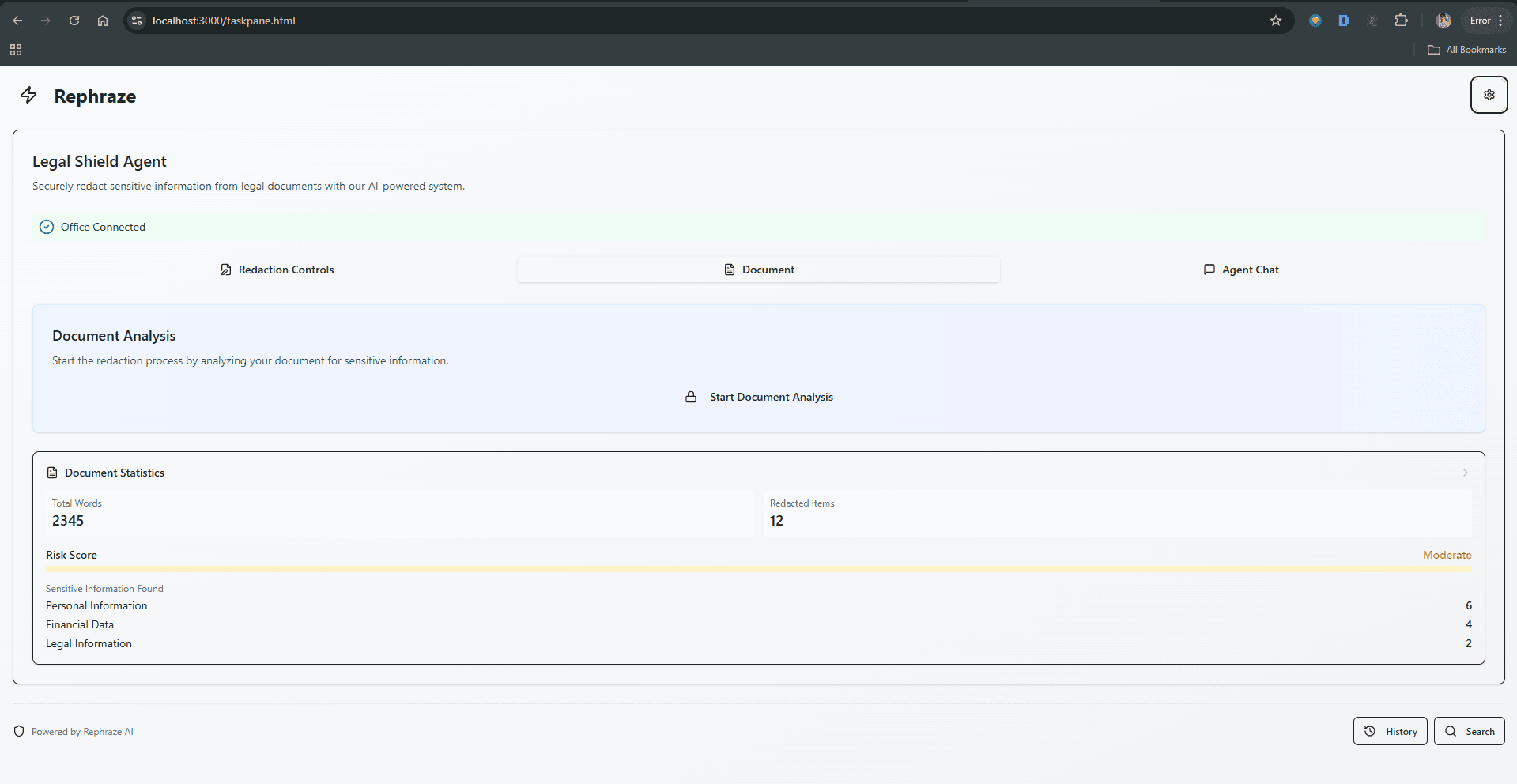Open the apps grid in bookmarks bar

16,50
